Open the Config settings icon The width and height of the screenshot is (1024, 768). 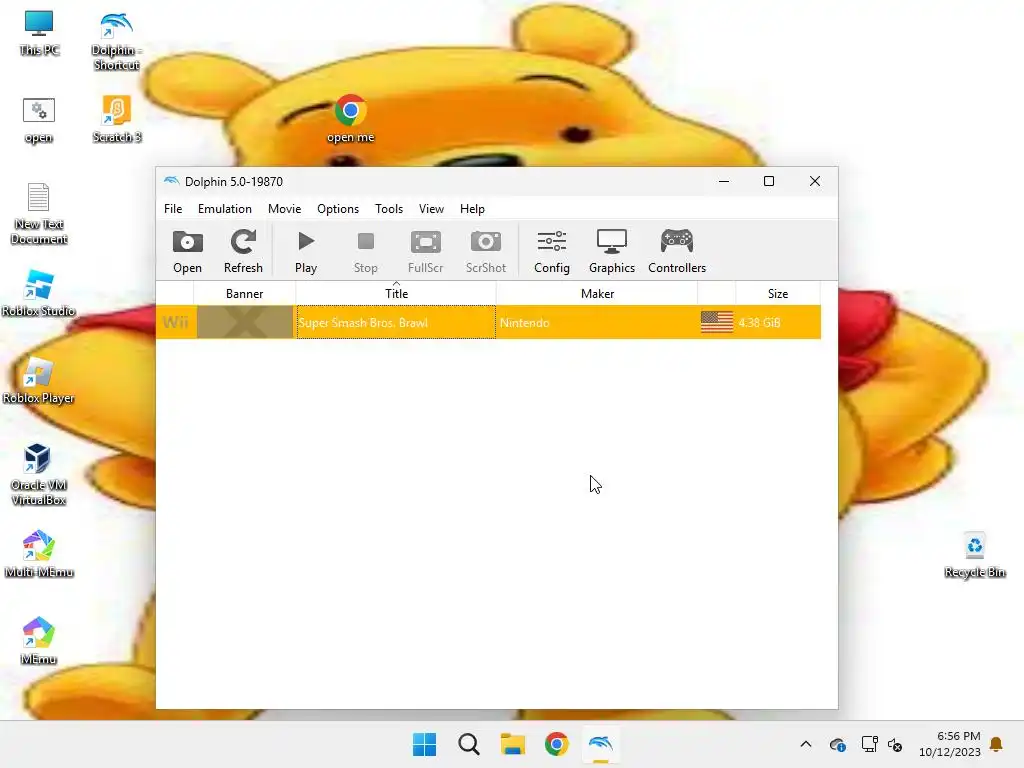(x=552, y=251)
